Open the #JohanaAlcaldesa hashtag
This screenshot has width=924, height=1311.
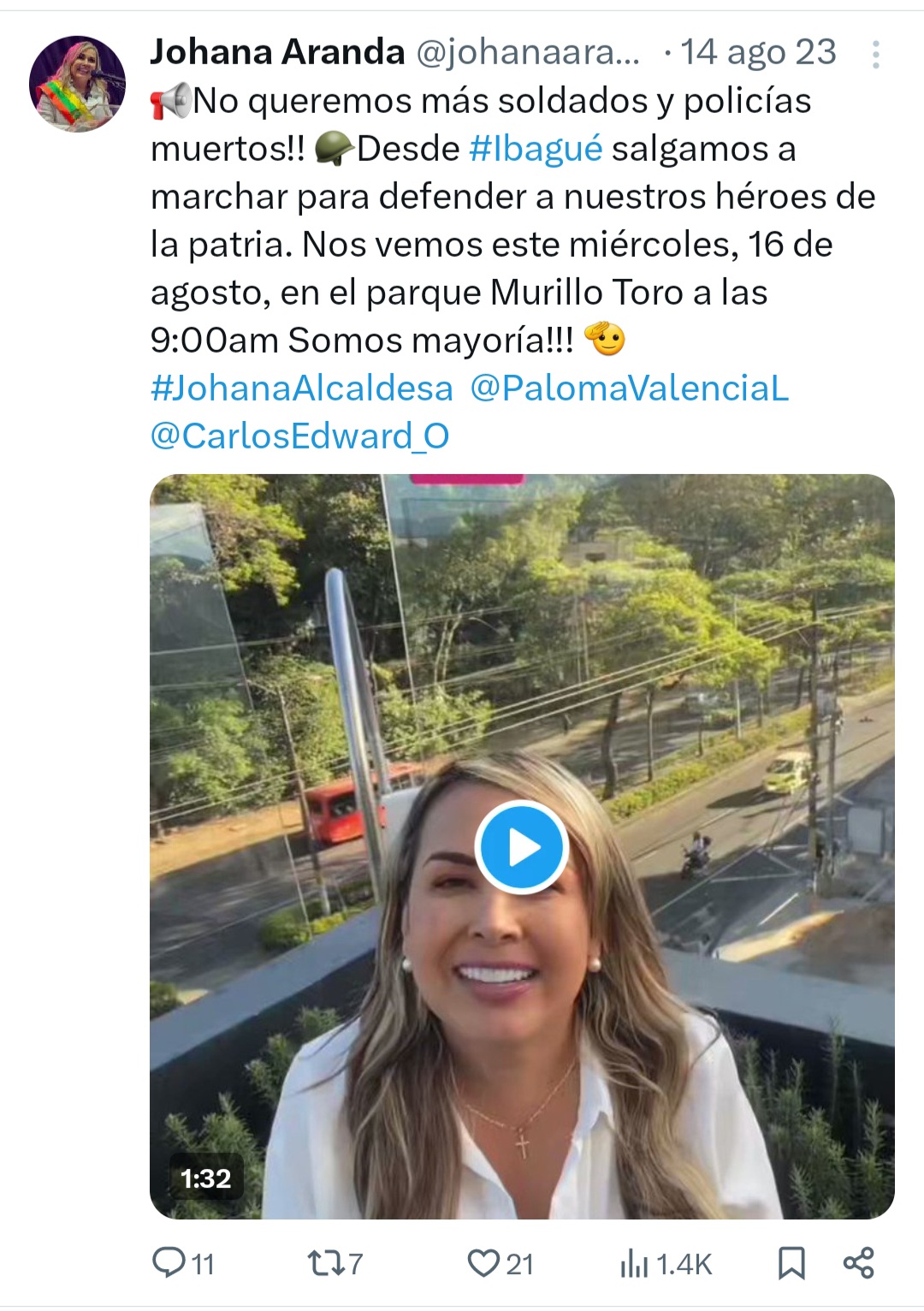point(302,389)
